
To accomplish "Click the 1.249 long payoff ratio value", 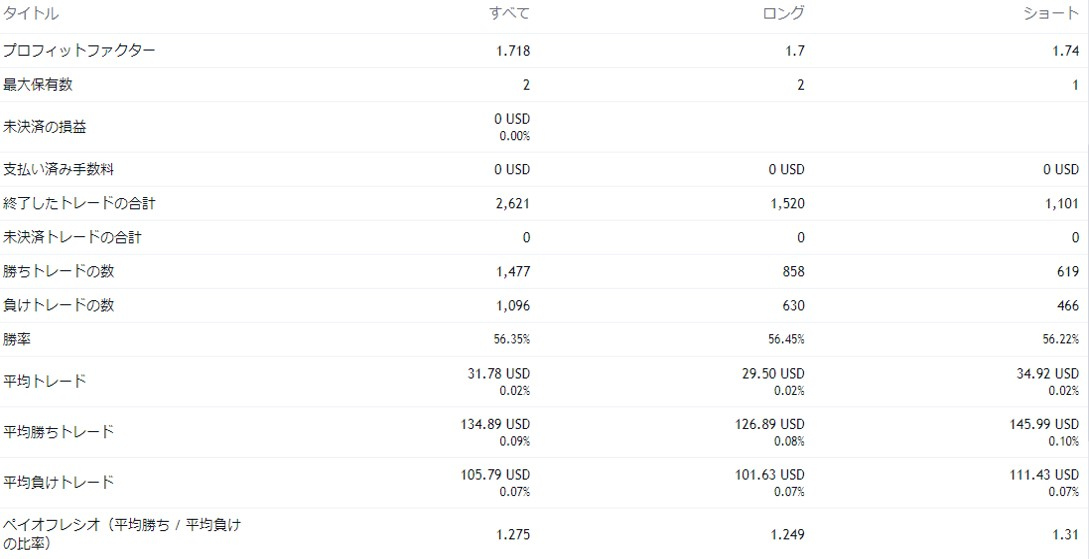I will (x=787, y=534).
